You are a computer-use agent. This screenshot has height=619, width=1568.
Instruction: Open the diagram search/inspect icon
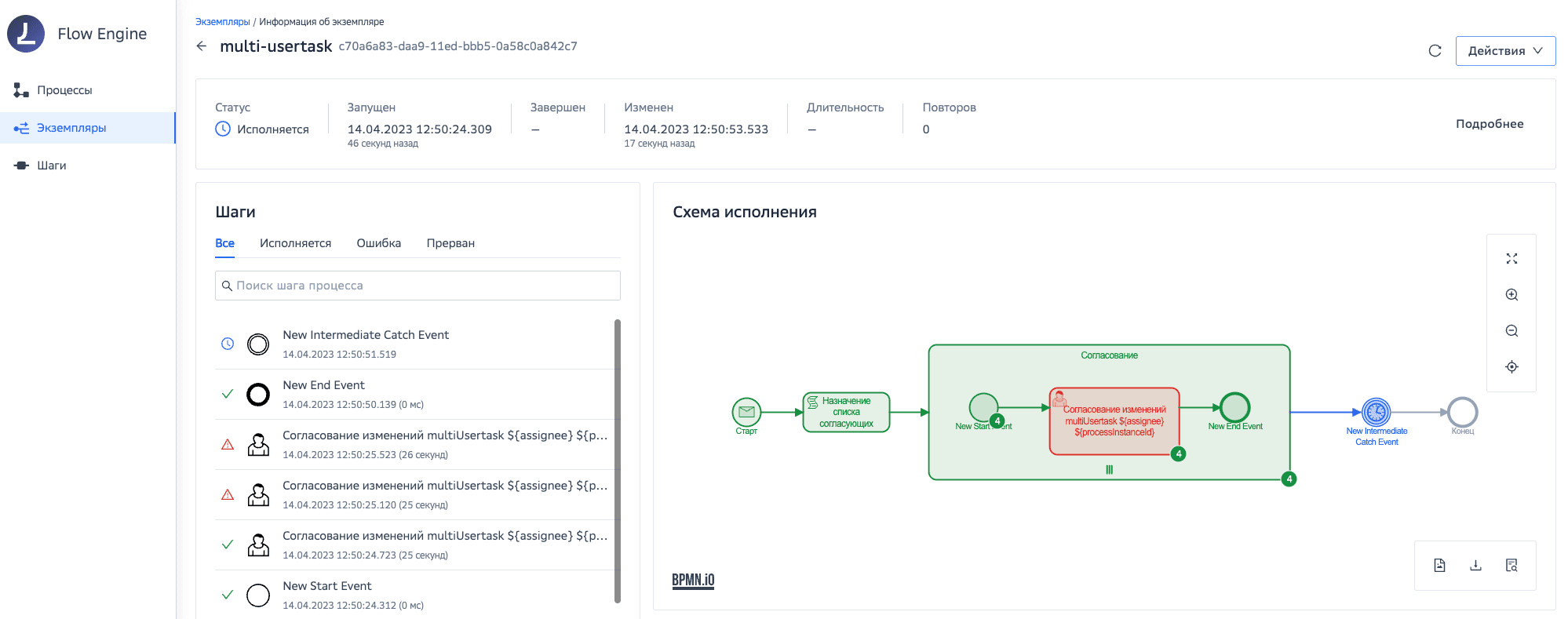(1511, 566)
